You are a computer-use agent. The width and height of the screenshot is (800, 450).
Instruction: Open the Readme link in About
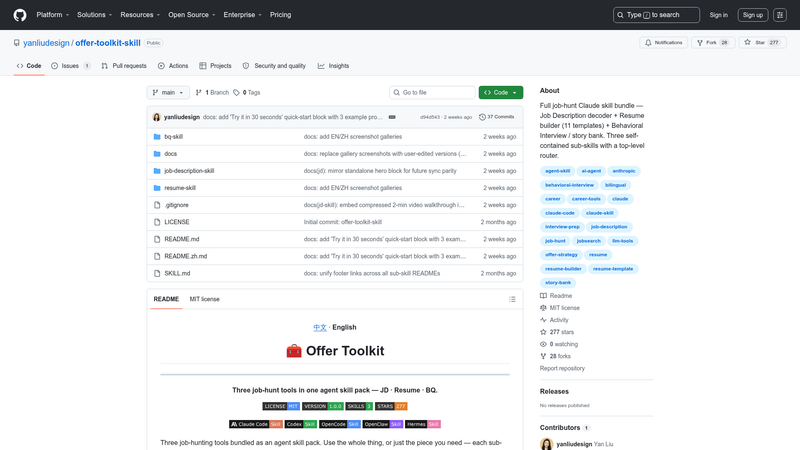click(556, 296)
